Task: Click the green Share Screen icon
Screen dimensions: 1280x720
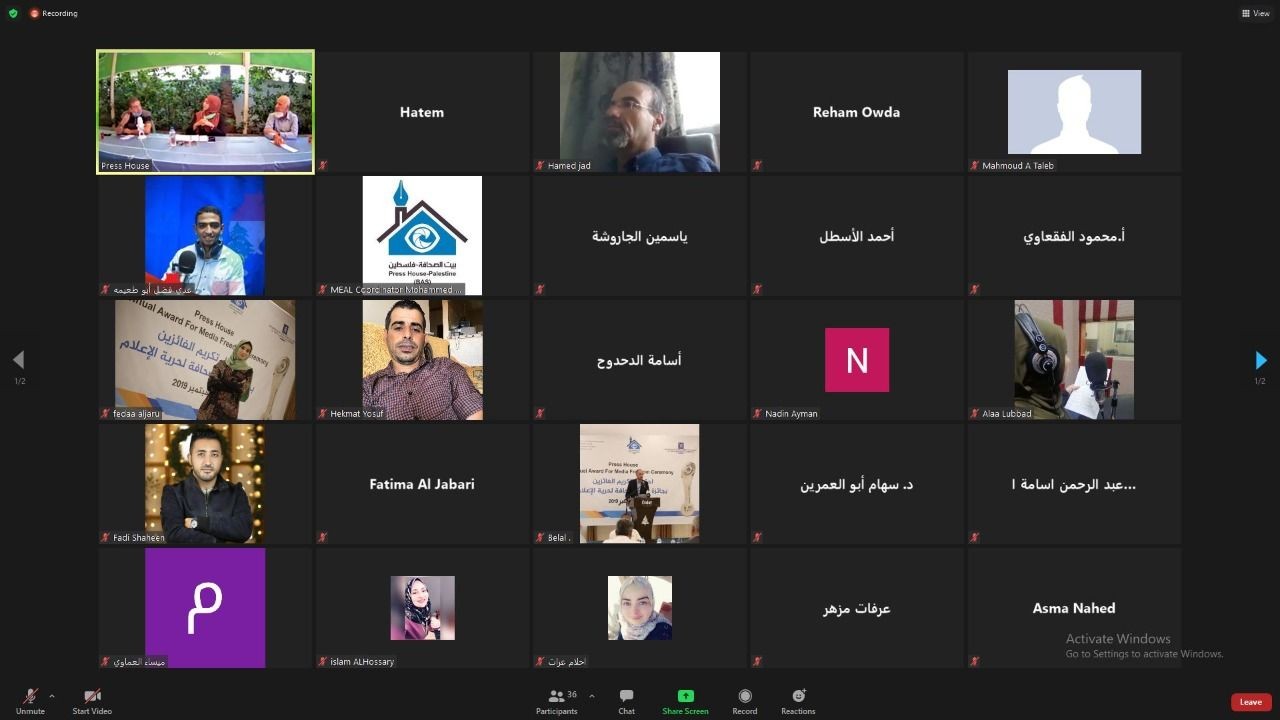Action: tap(685, 696)
